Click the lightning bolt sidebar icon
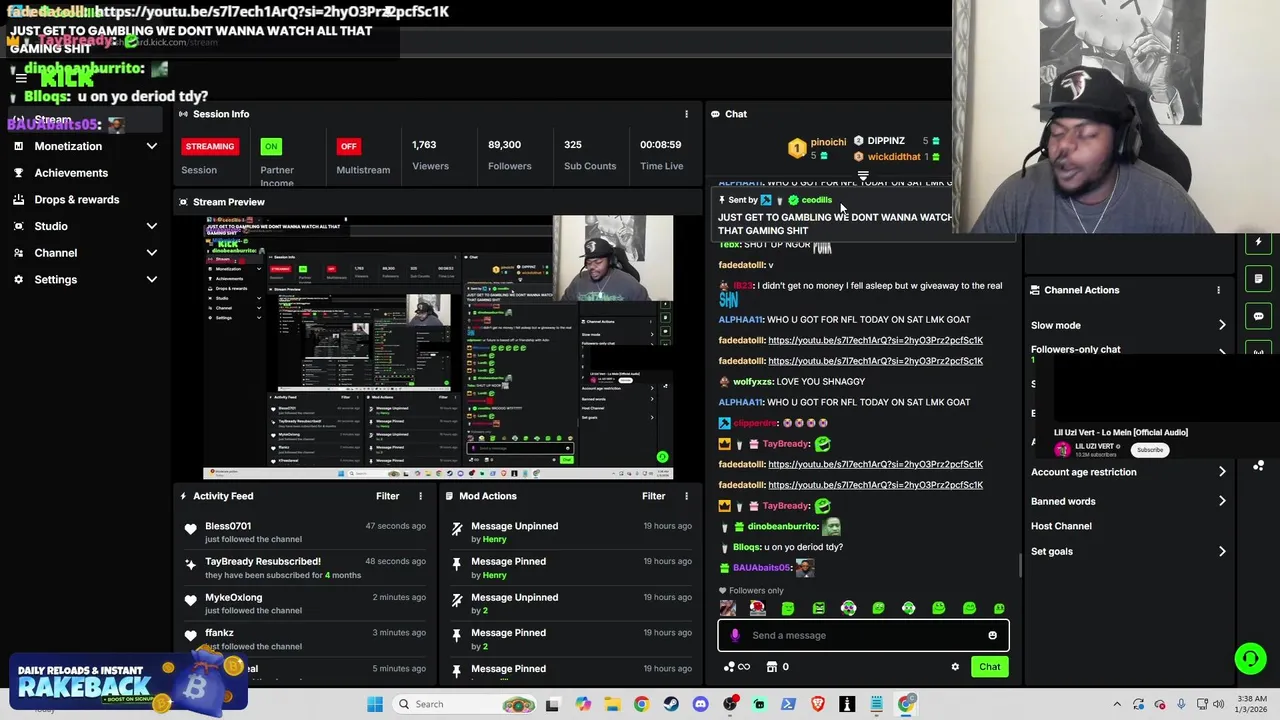1280x720 pixels. [x=1259, y=242]
